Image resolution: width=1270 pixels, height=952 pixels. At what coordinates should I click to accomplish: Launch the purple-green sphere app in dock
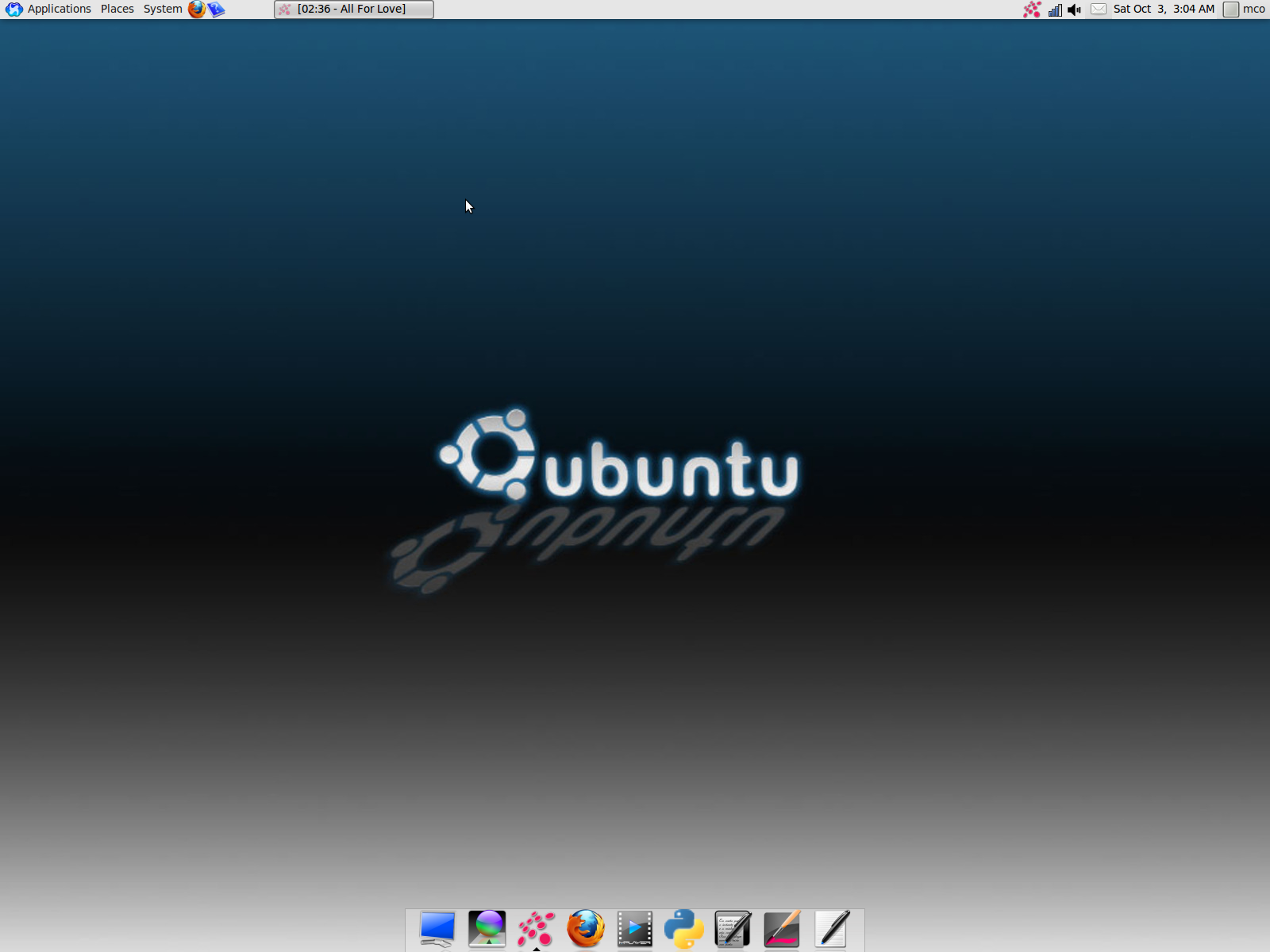pyautogui.click(x=487, y=929)
